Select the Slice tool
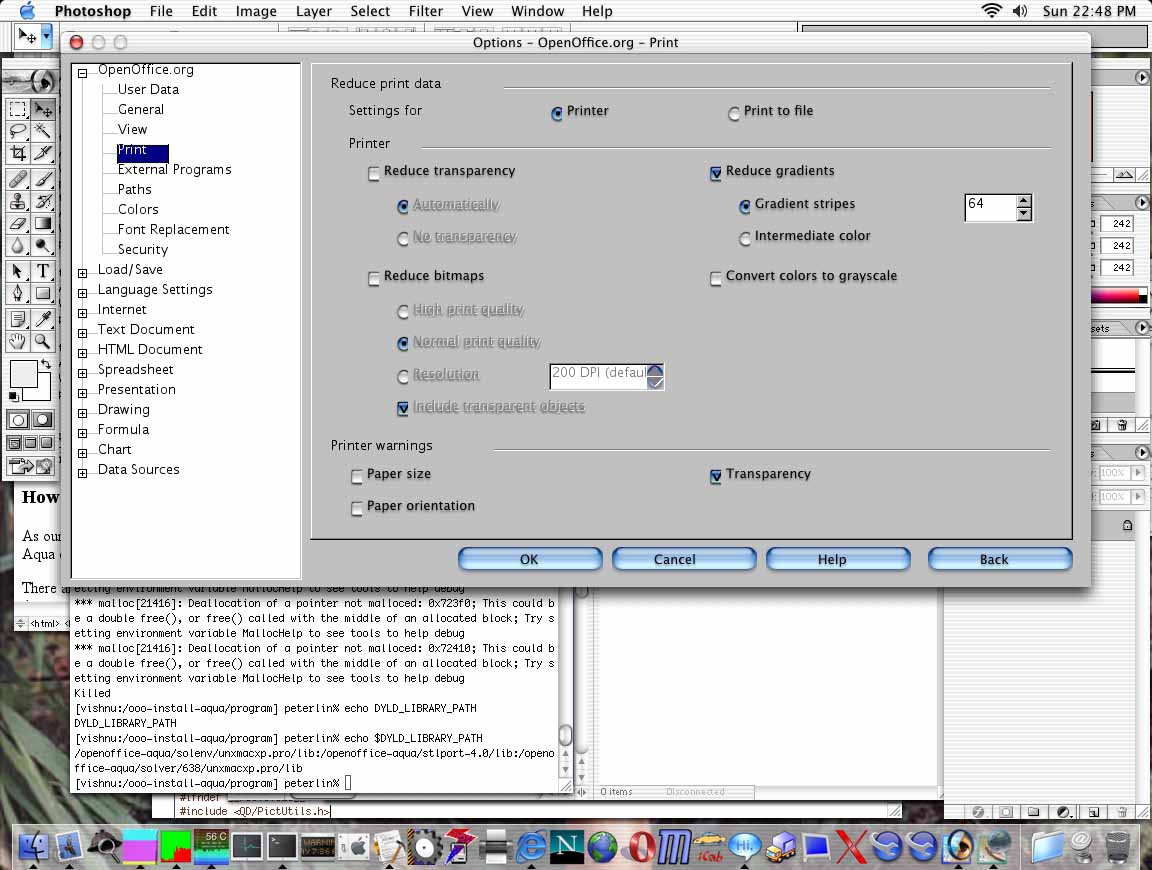Viewport: 1152px width, 870px height. click(x=43, y=153)
